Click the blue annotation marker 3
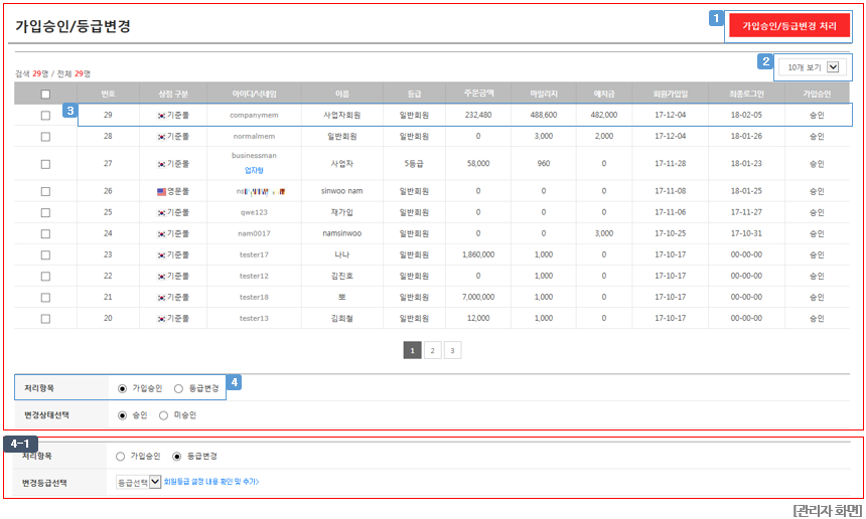 coord(70,110)
